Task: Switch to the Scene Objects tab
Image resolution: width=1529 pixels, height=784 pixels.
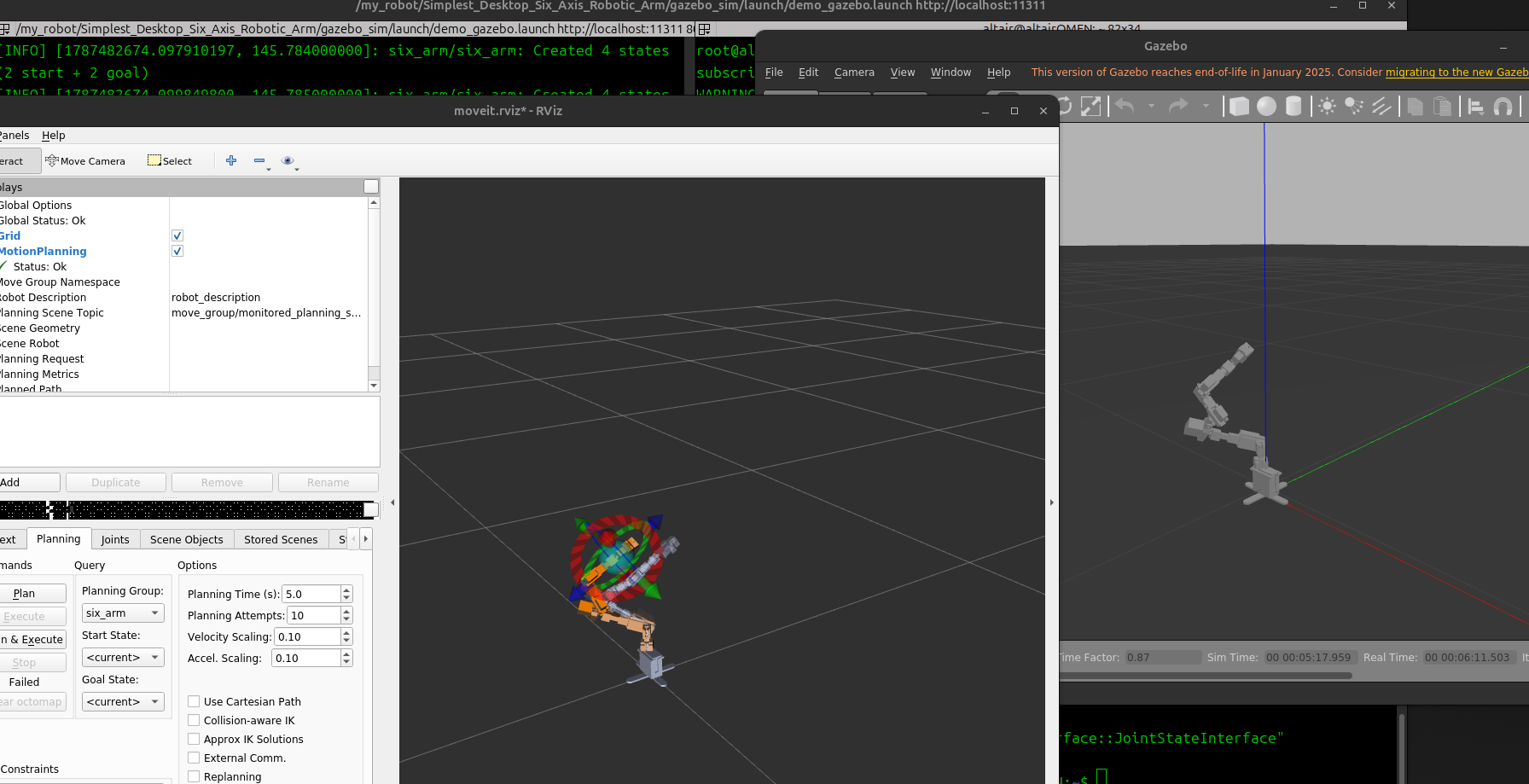Action: [187, 539]
